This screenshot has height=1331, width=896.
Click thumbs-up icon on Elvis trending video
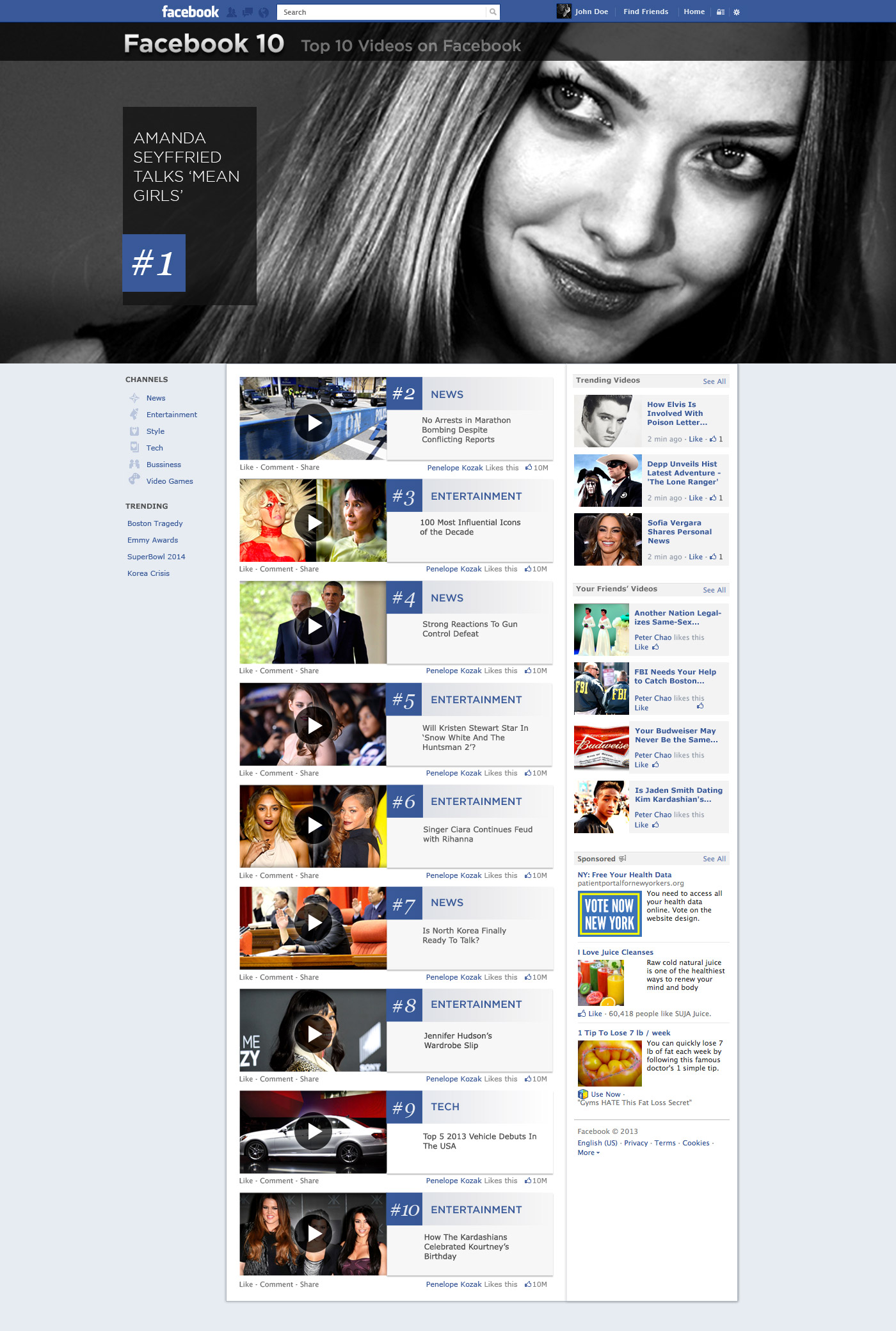click(713, 439)
